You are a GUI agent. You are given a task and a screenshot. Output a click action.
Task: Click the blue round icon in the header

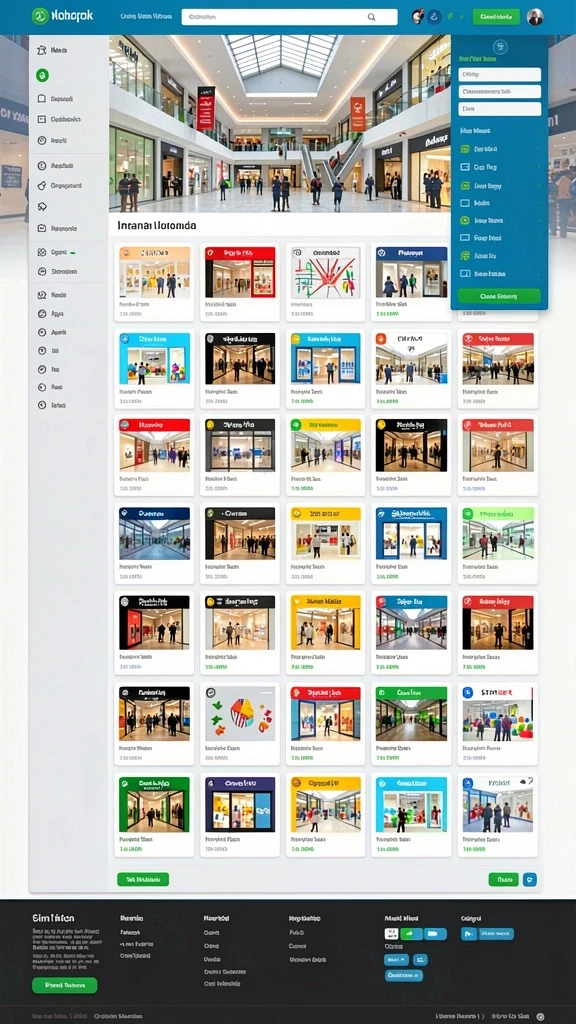(x=434, y=17)
